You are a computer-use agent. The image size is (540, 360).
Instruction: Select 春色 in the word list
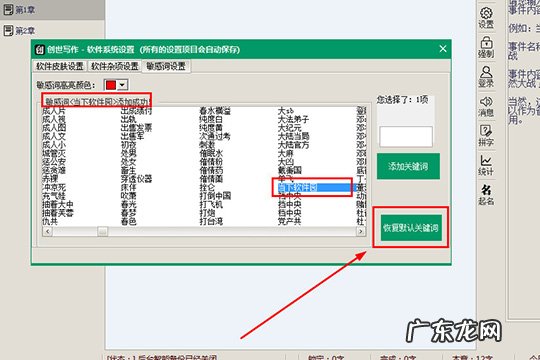pyautogui.click(x=128, y=222)
